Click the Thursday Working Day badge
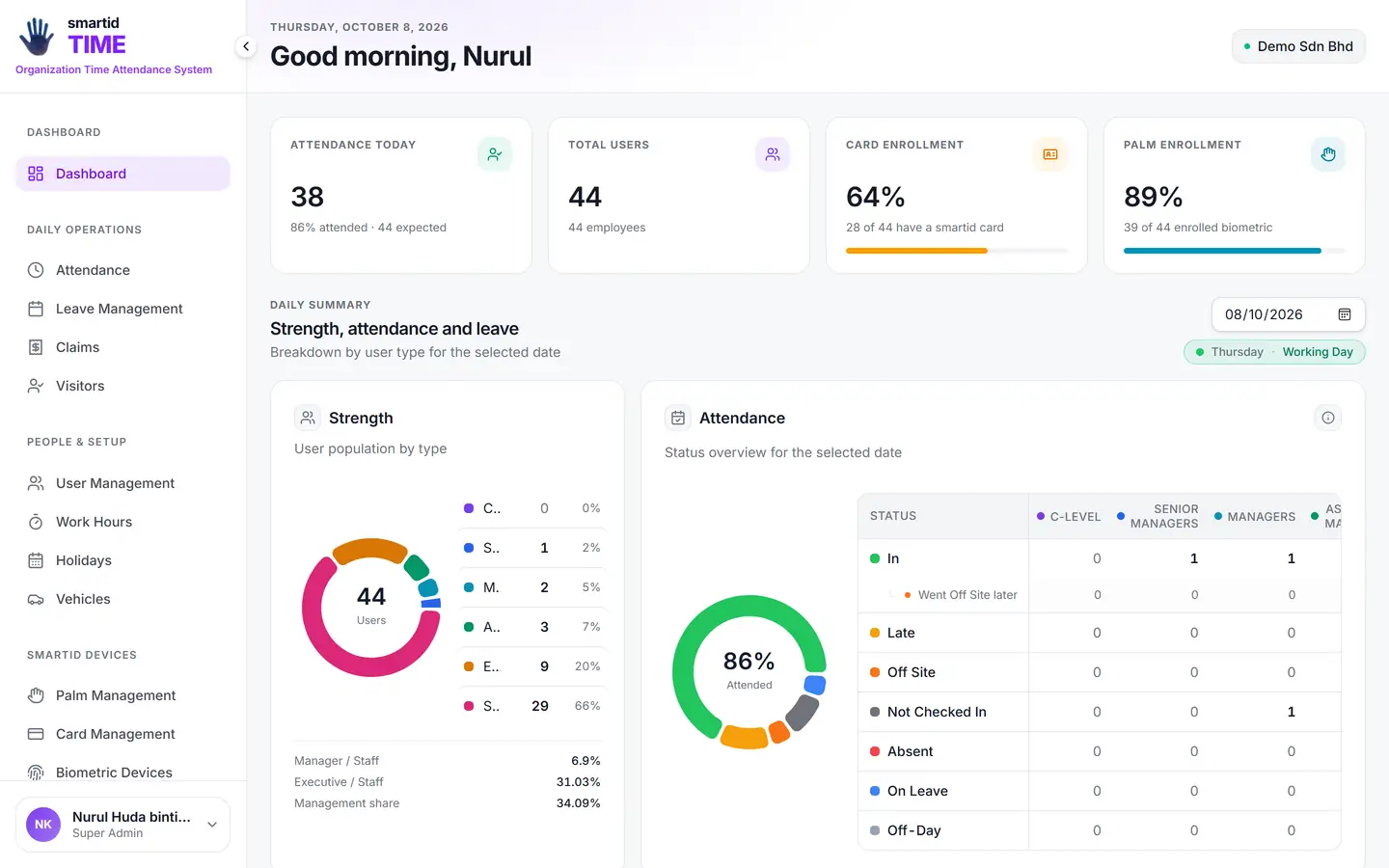The height and width of the screenshot is (868, 1389). [x=1274, y=352]
